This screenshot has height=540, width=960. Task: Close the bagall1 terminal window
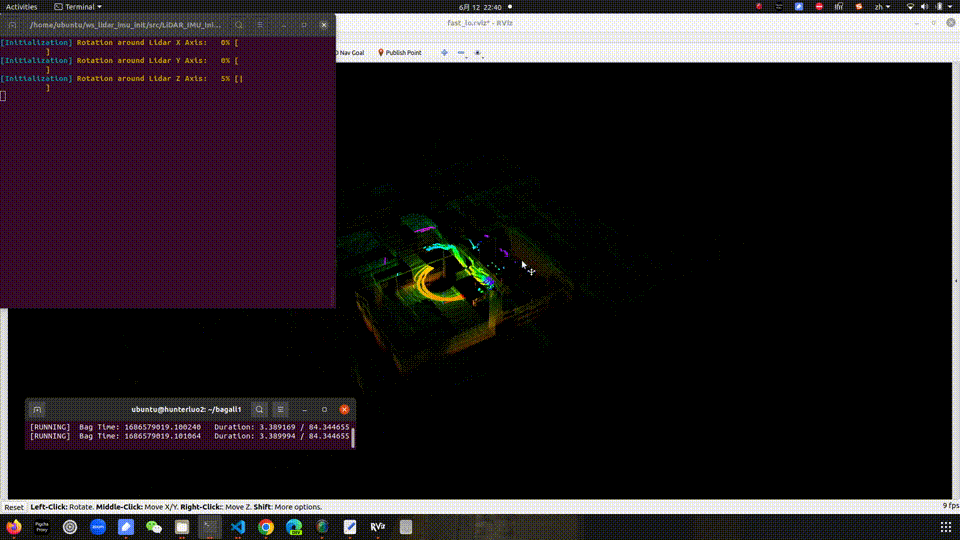[345, 410]
